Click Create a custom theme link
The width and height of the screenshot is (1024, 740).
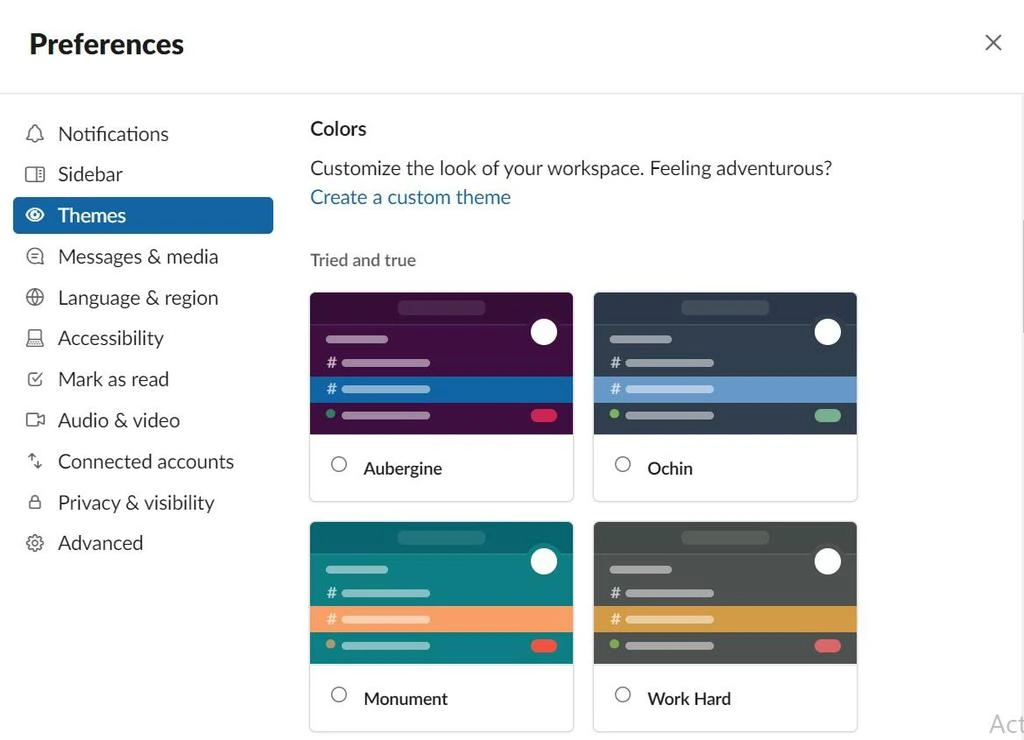pos(410,197)
